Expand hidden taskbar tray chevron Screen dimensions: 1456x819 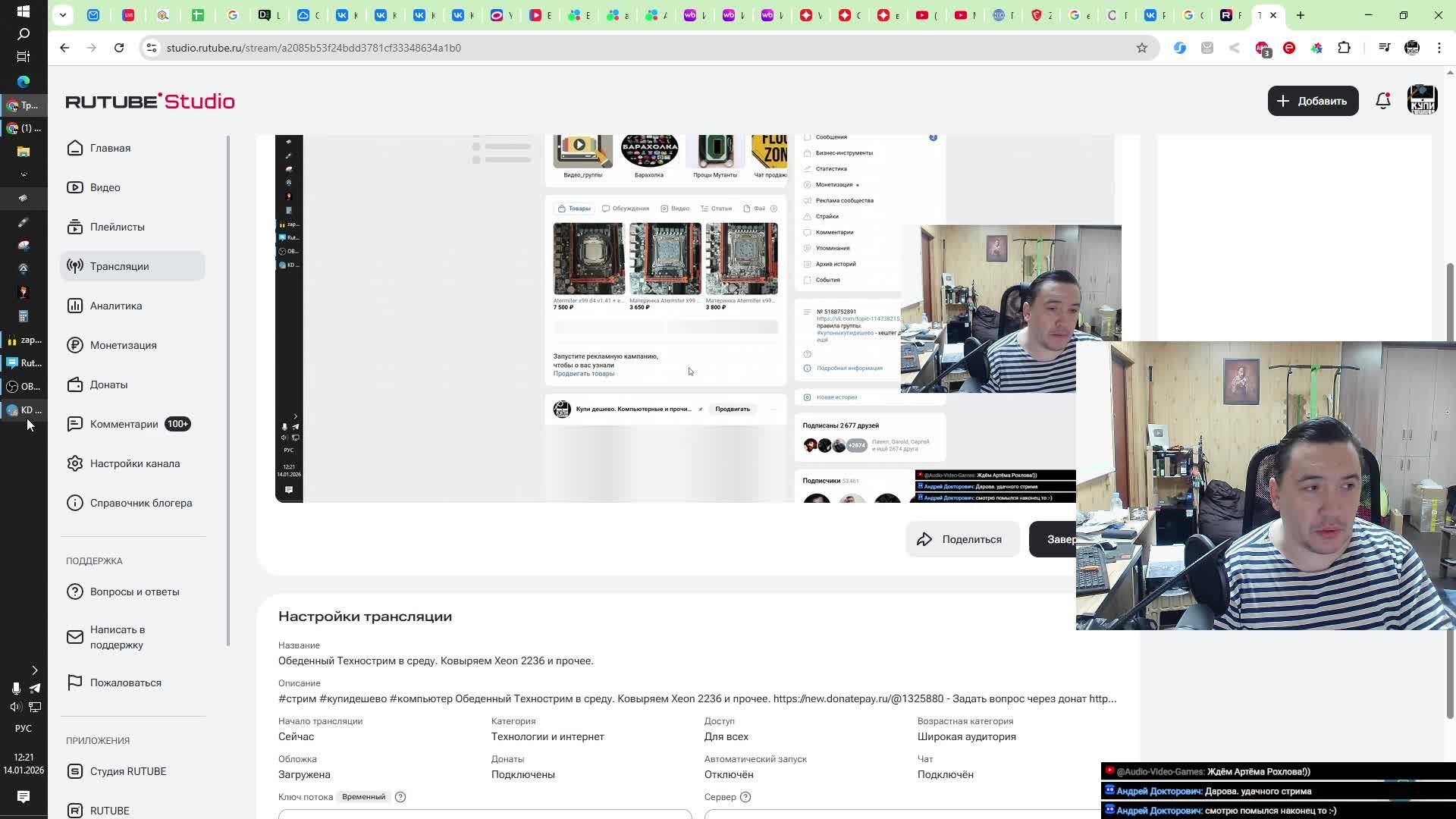34,670
